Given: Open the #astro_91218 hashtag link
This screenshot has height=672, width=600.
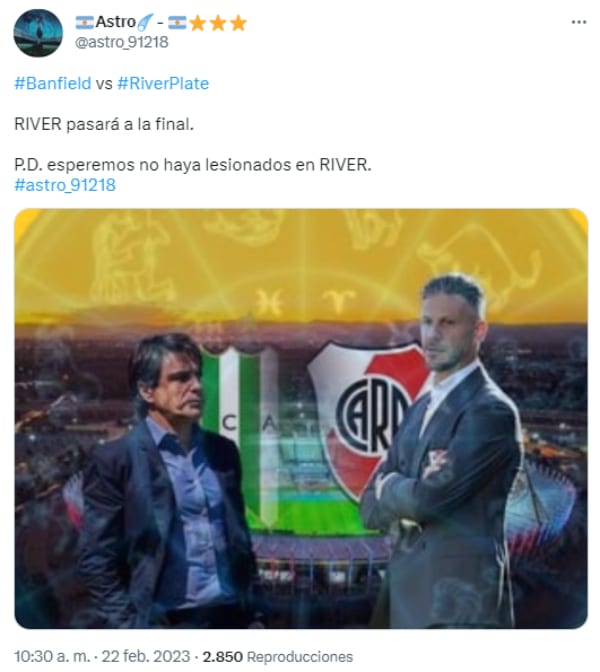Looking at the screenshot, I should click(65, 185).
